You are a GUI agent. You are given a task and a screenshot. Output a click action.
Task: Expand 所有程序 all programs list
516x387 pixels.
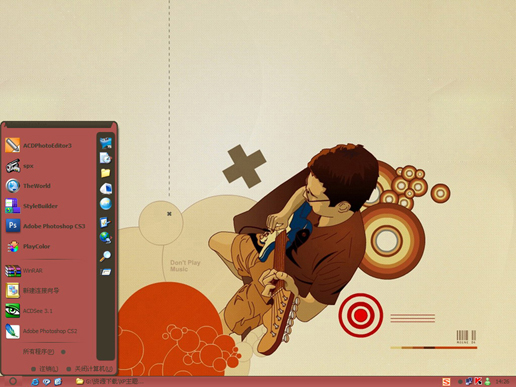click(44, 352)
